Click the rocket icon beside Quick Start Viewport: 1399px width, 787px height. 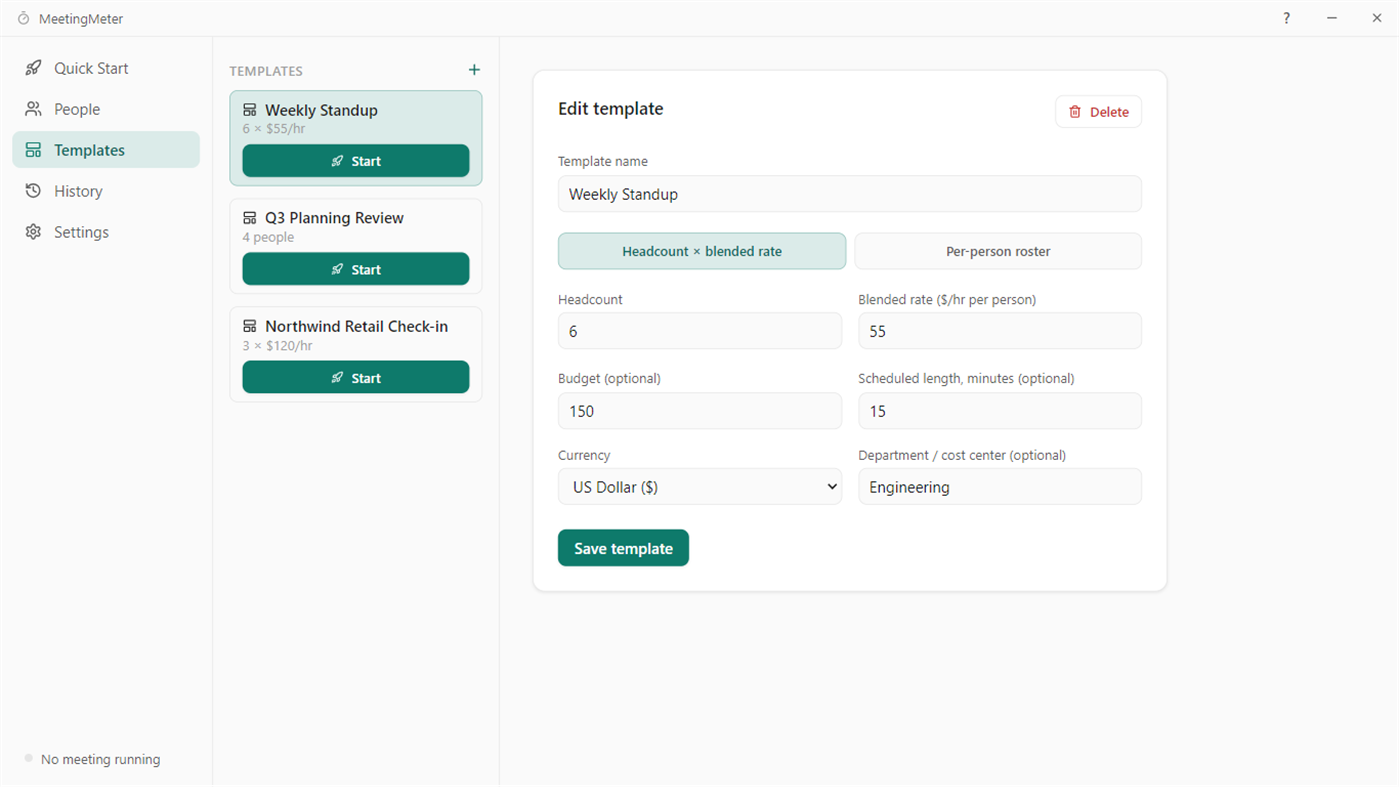click(34, 68)
